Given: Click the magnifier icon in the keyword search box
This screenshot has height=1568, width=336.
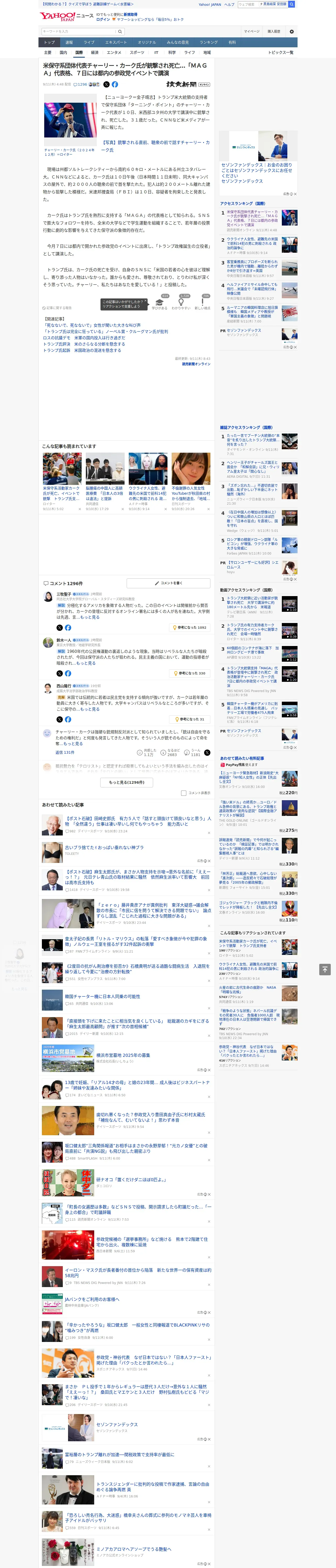Looking at the screenshot, I should pos(120,32).
